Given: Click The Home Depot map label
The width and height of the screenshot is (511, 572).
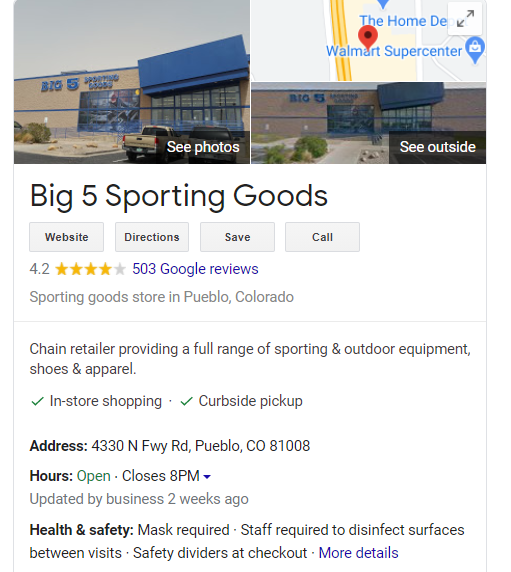Looking at the screenshot, I should click(403, 21).
